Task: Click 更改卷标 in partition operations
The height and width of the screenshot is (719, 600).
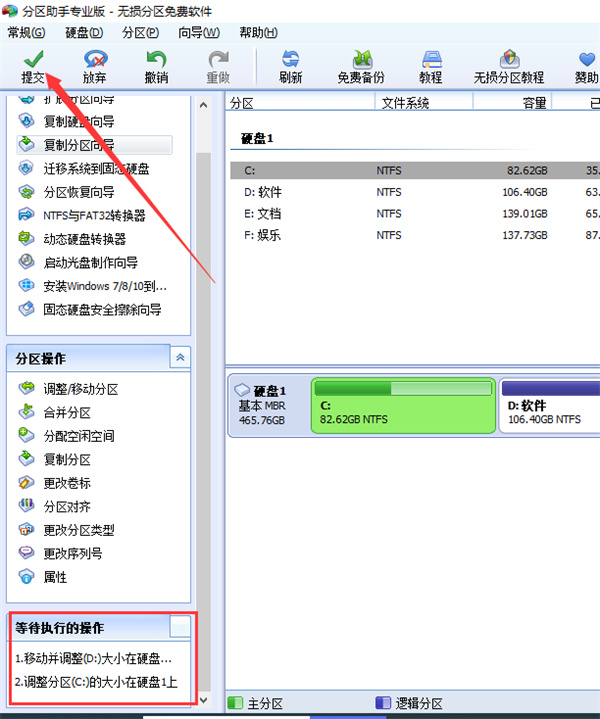Action: pyautogui.click(x=67, y=483)
